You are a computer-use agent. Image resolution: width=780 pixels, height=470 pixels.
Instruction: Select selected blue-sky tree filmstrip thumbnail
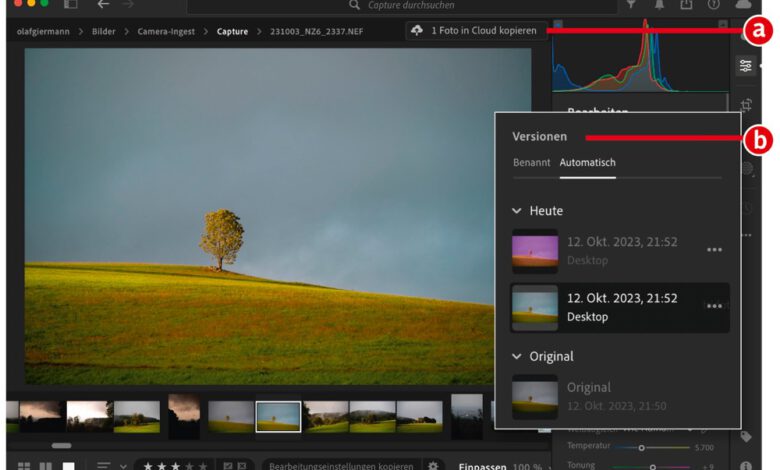click(x=278, y=417)
